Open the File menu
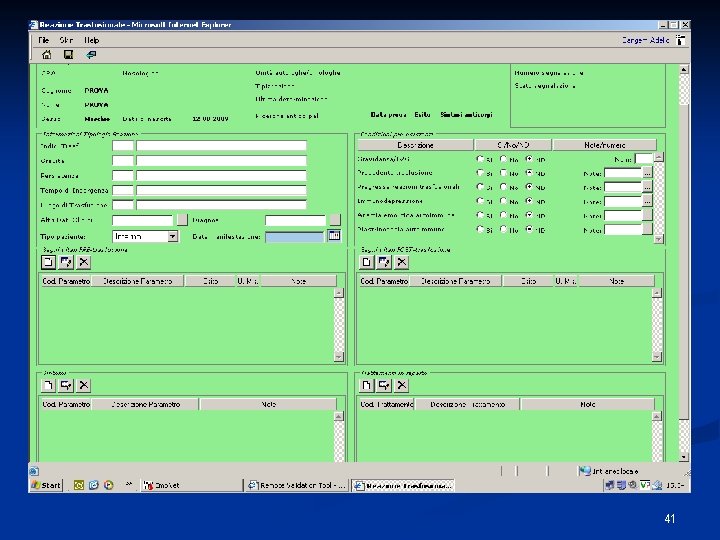720x540 pixels. 44,40
